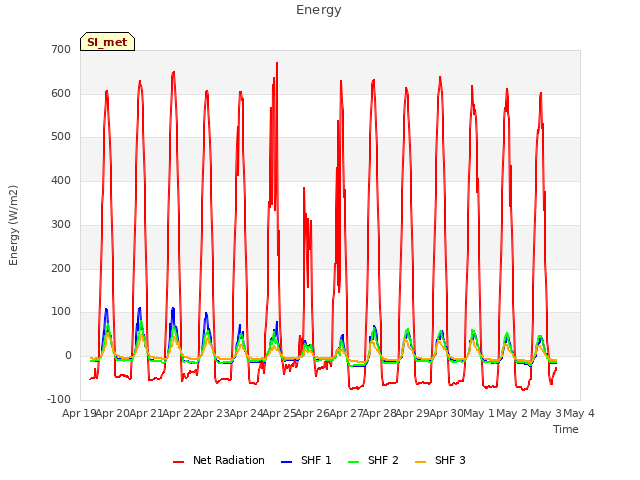Click the Apr 30 x-axis tick label
The height and width of the screenshot is (480, 640).
pyautogui.click(x=446, y=413)
